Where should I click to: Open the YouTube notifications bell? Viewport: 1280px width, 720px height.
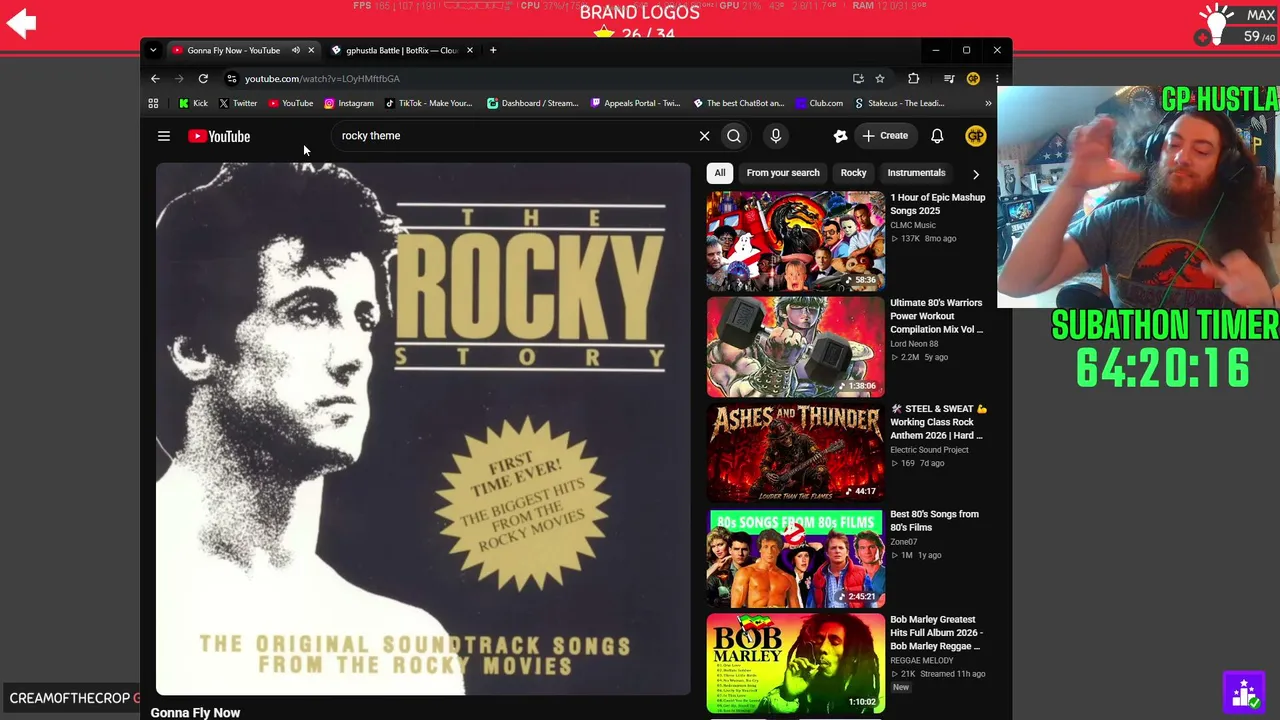(x=937, y=136)
